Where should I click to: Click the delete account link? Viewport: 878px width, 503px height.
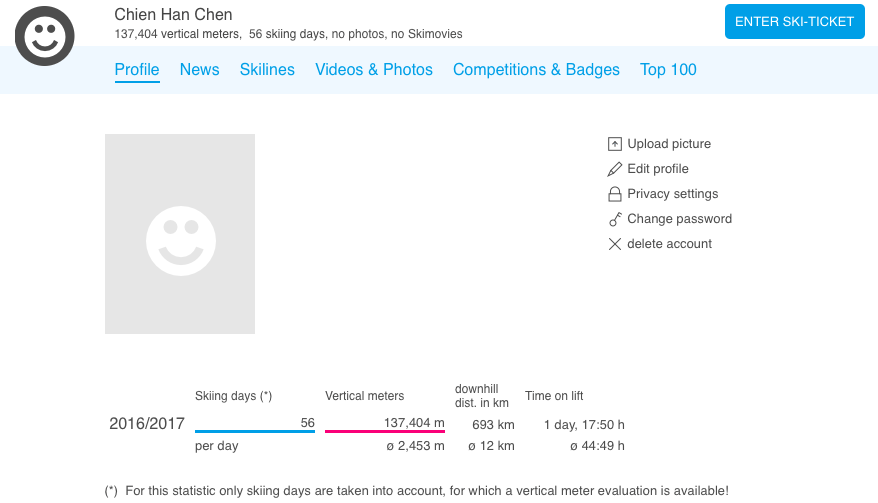click(670, 244)
